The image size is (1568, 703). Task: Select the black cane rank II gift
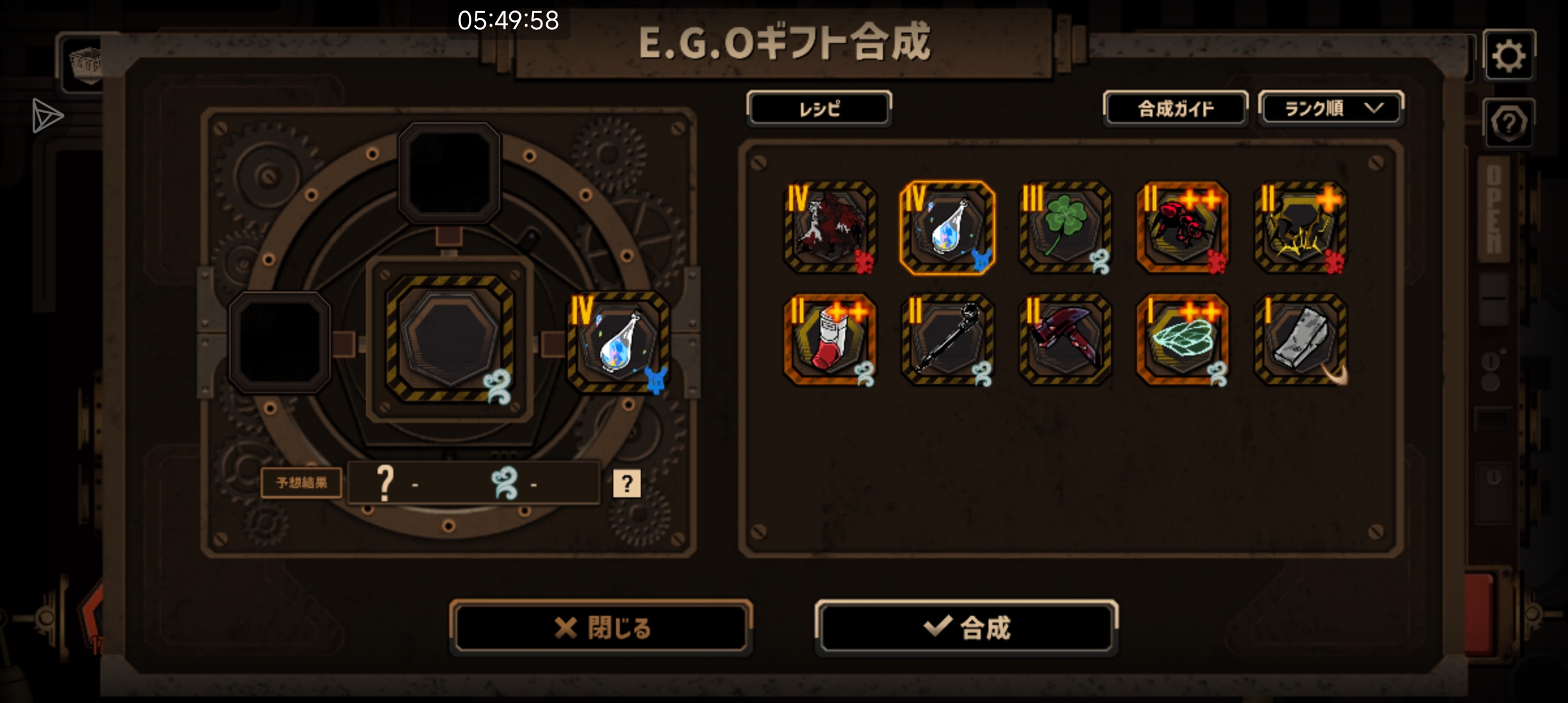pos(947,339)
